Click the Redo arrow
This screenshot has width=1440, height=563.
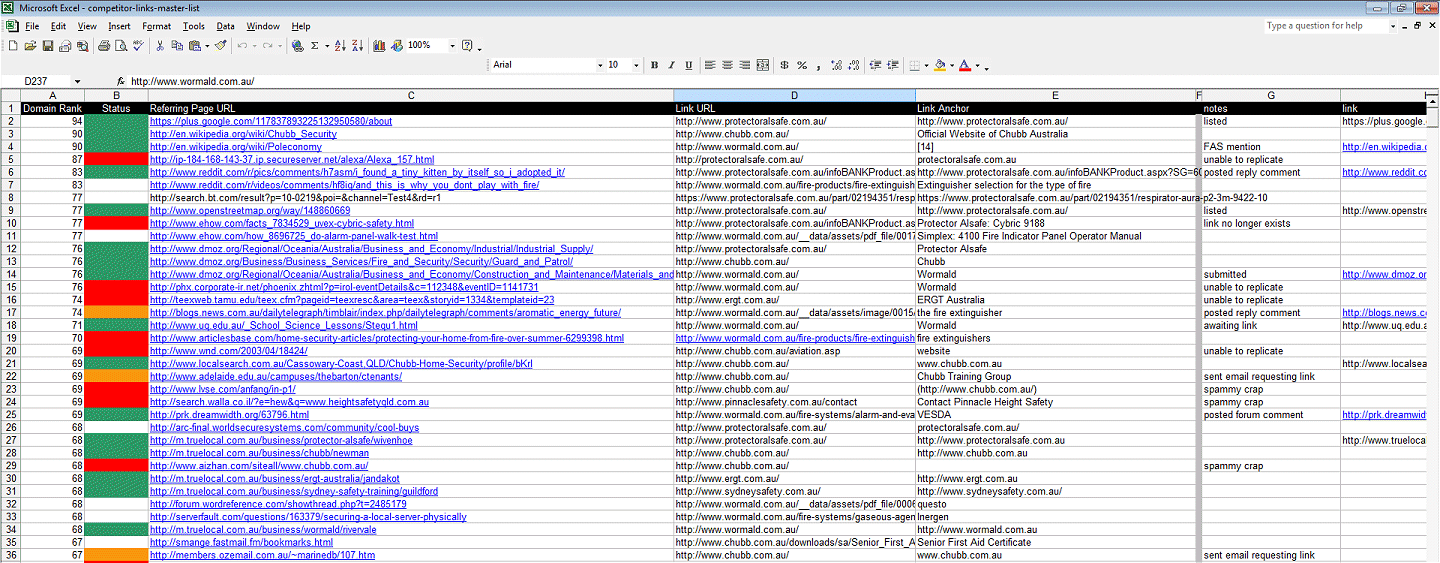click(x=267, y=45)
